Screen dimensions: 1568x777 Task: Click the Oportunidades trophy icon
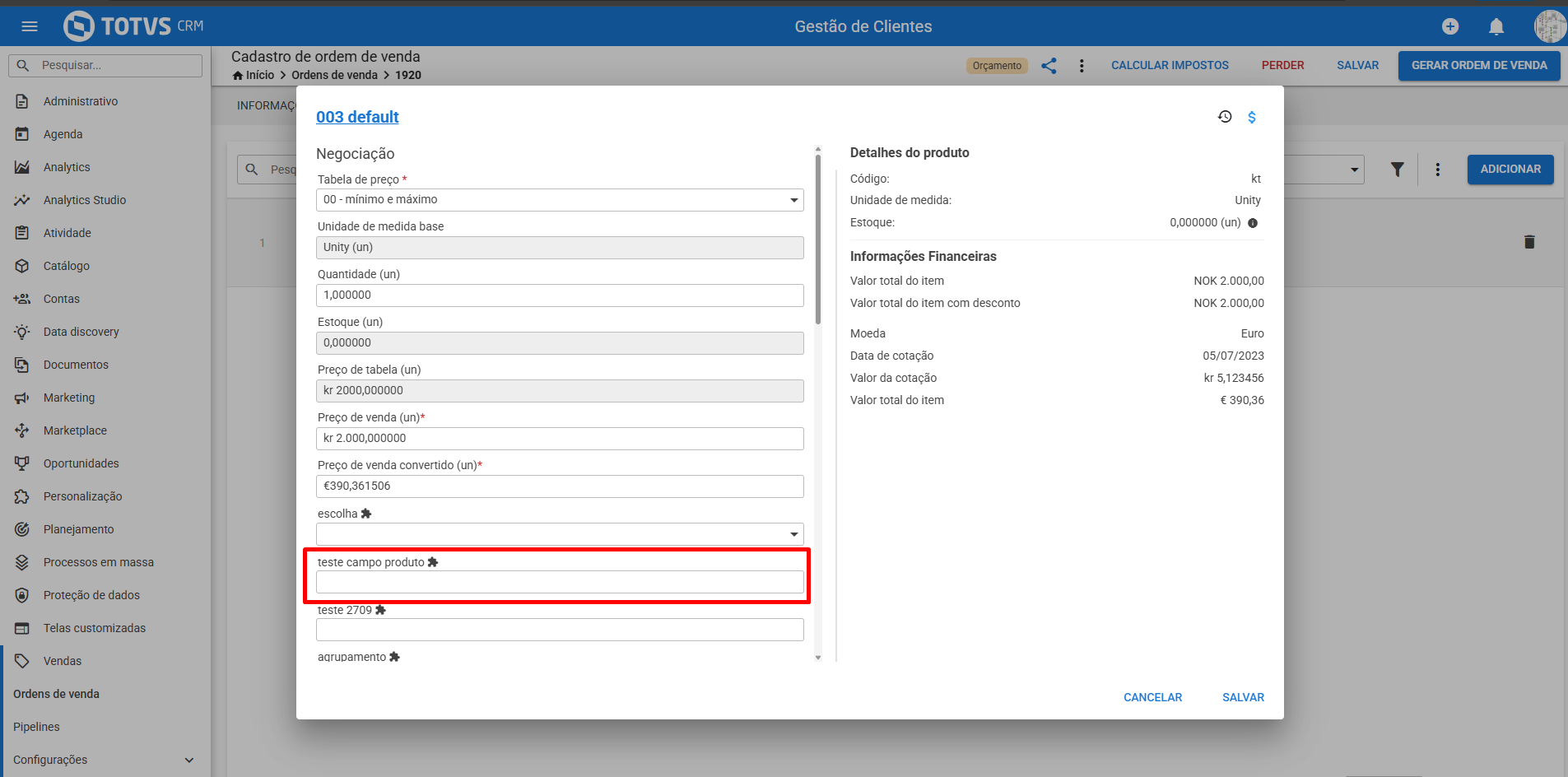tap(22, 463)
